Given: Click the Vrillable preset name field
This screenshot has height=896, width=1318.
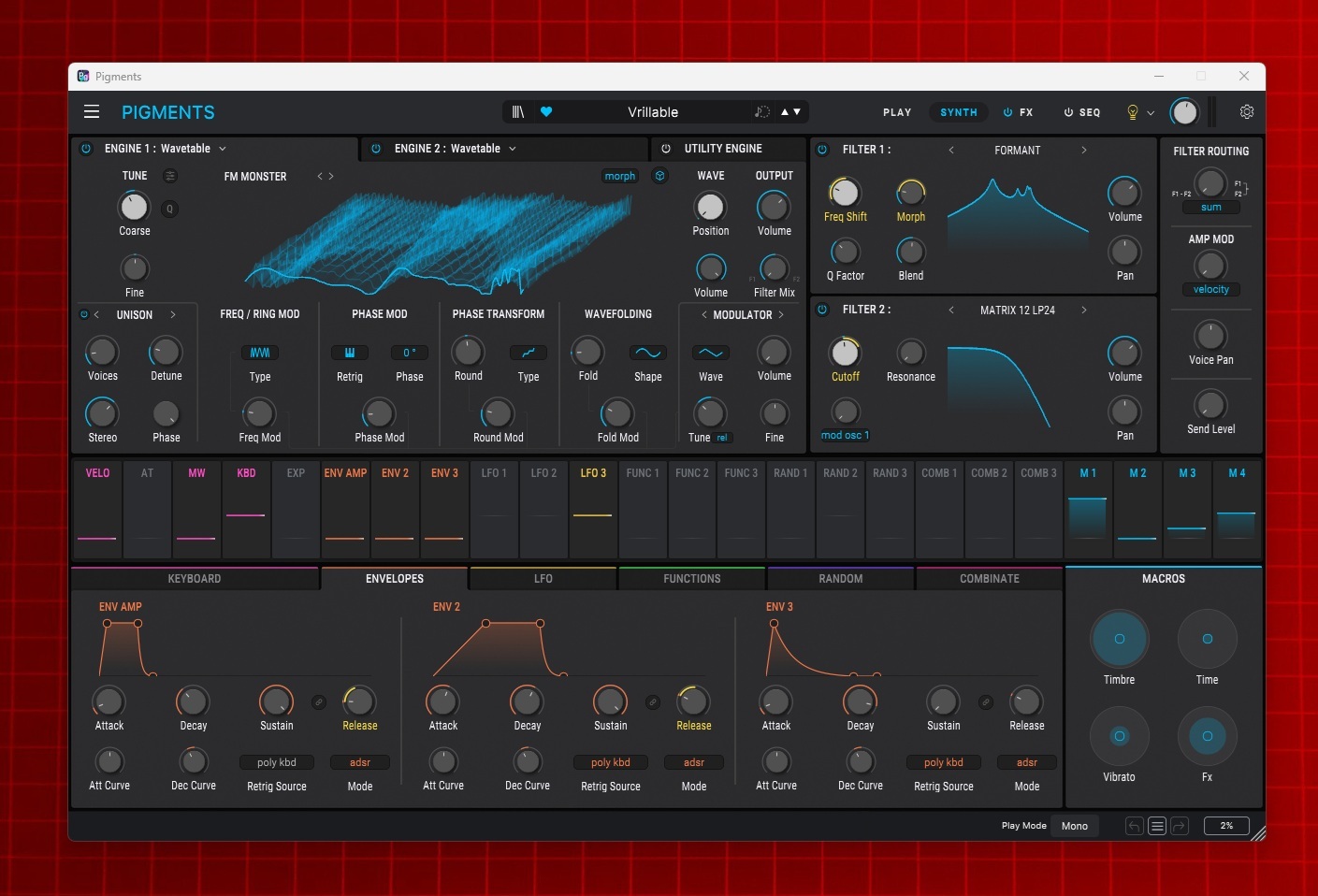Looking at the screenshot, I should [x=653, y=112].
